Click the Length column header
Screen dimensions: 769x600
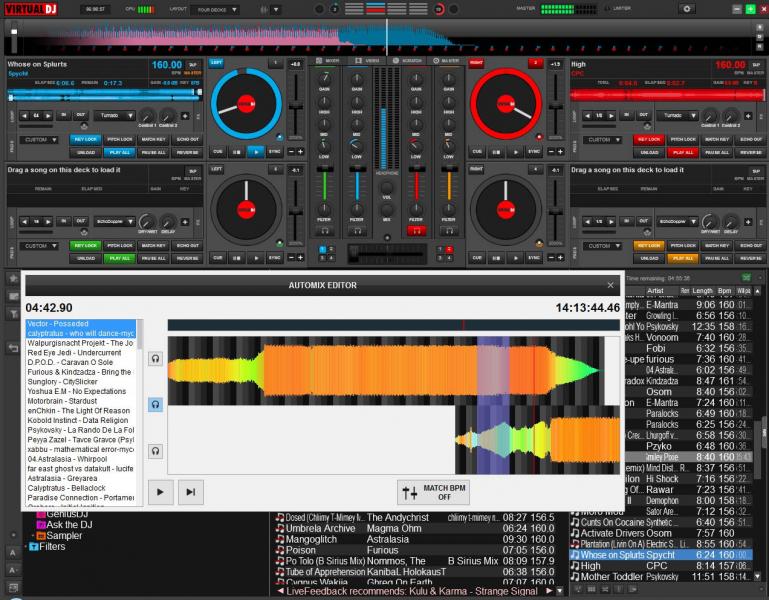click(702, 291)
